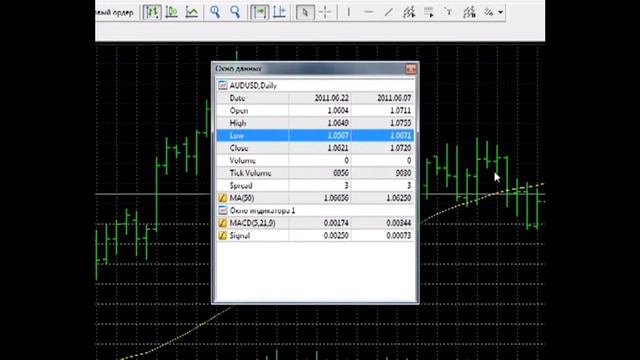Switch chart to line chart mode
The height and width of the screenshot is (360, 640).
[192, 12]
